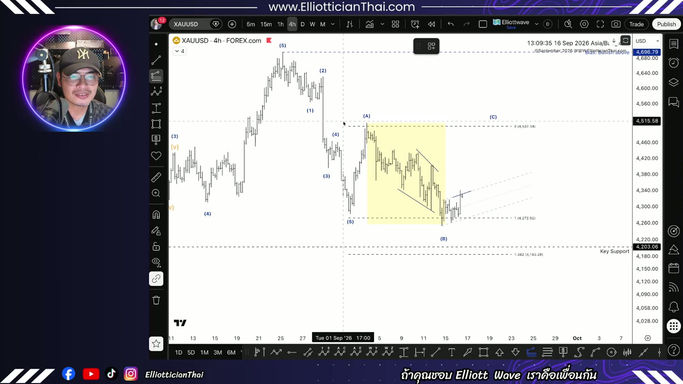Toggle hide all drawings eye
Viewport: 683px width, 384px height.
pos(156,262)
